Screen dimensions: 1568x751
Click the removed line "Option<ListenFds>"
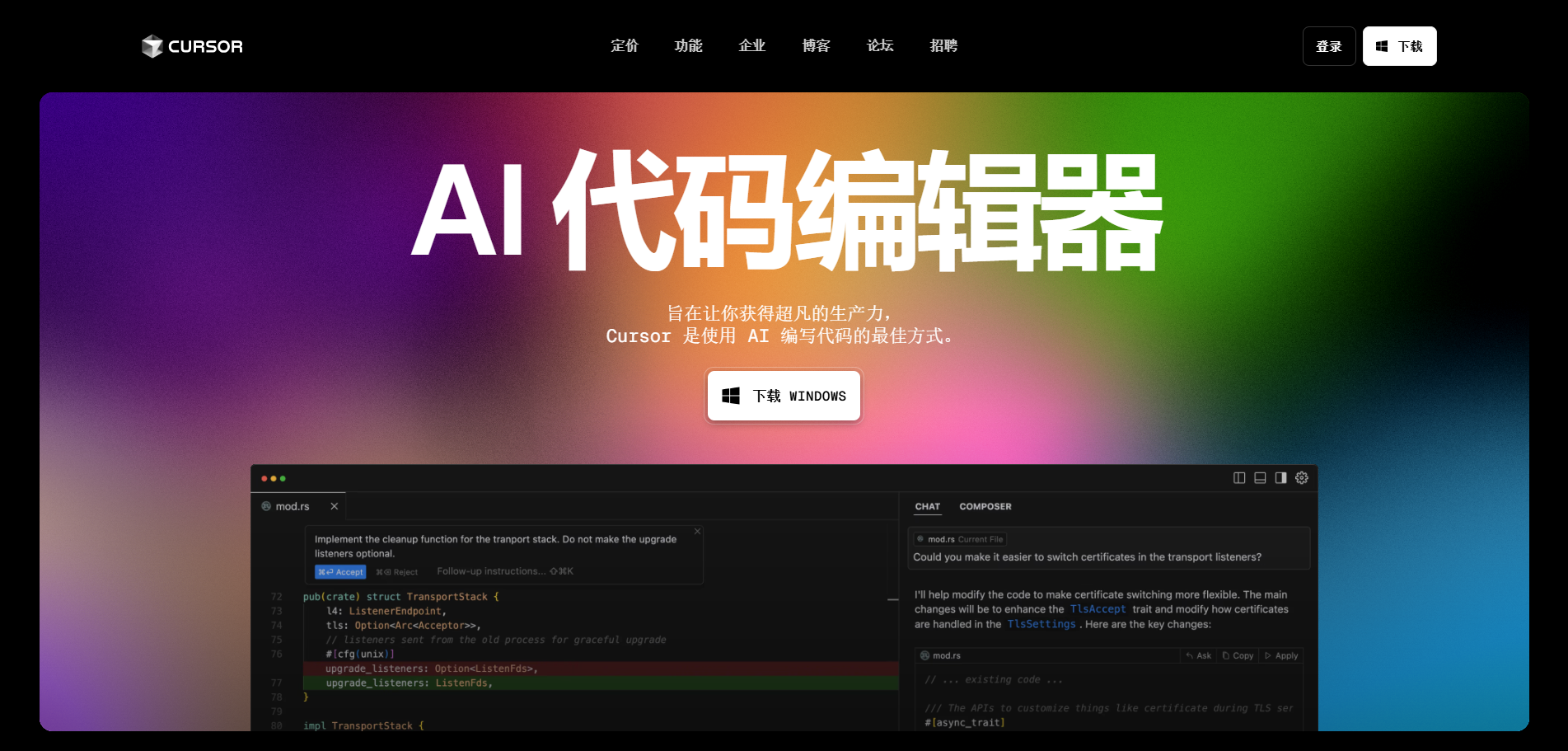coord(432,669)
